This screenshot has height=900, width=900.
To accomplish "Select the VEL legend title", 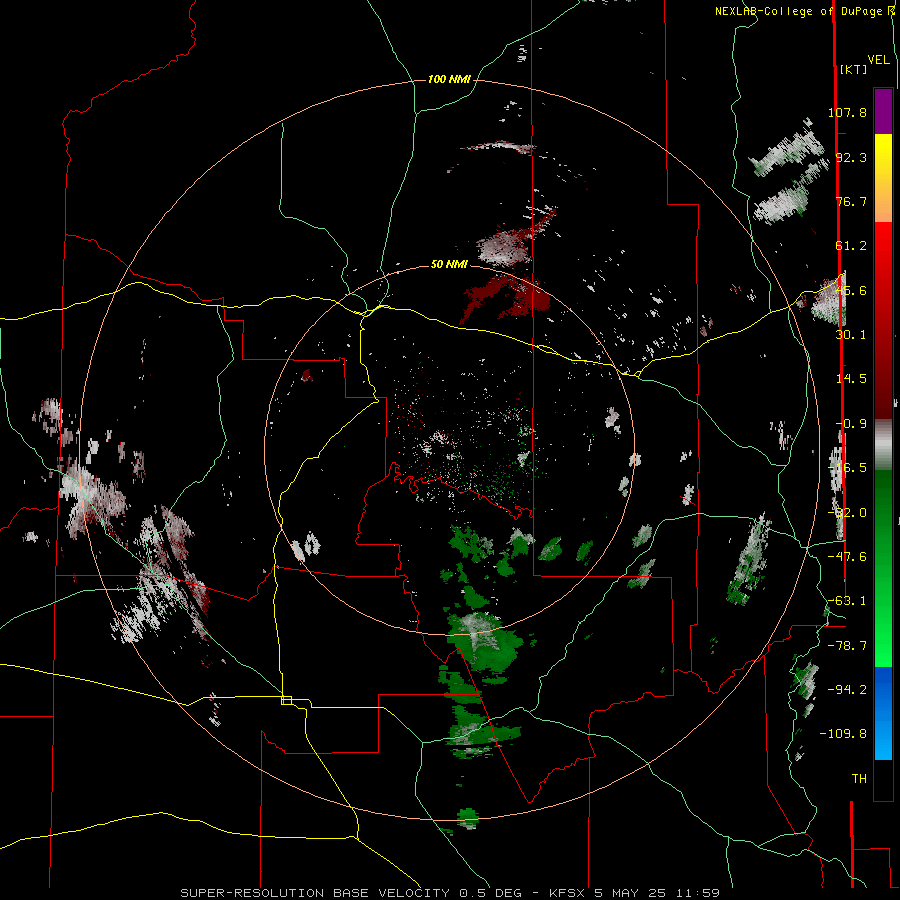I will tap(878, 60).
